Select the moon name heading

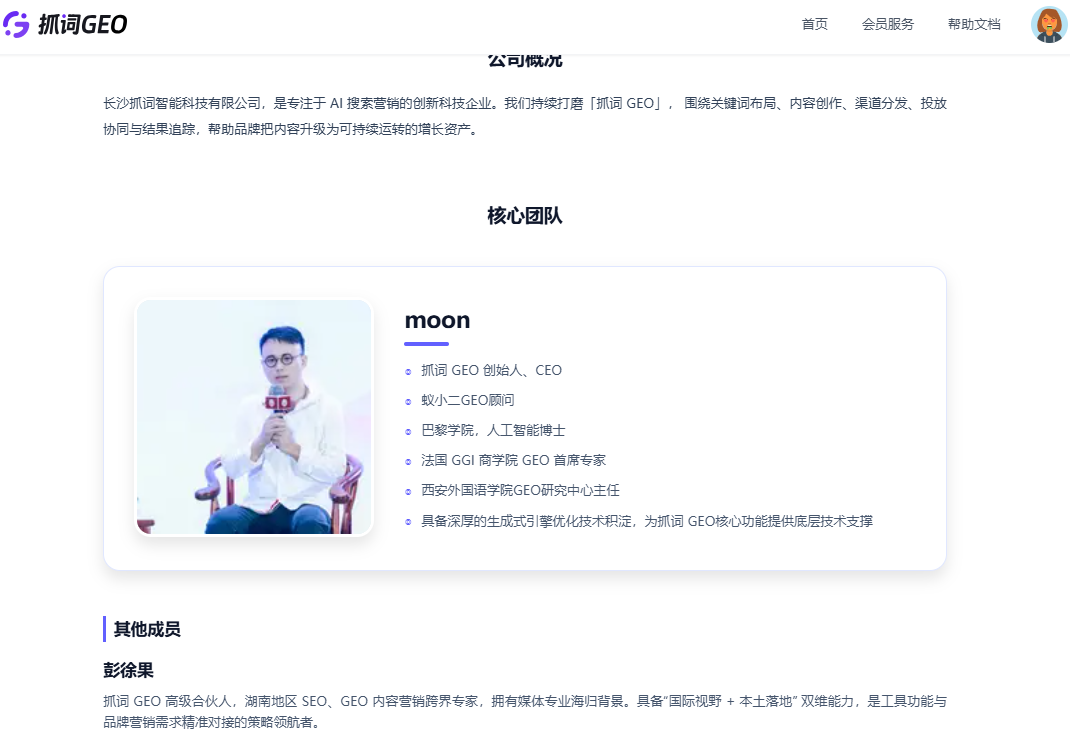pos(437,320)
